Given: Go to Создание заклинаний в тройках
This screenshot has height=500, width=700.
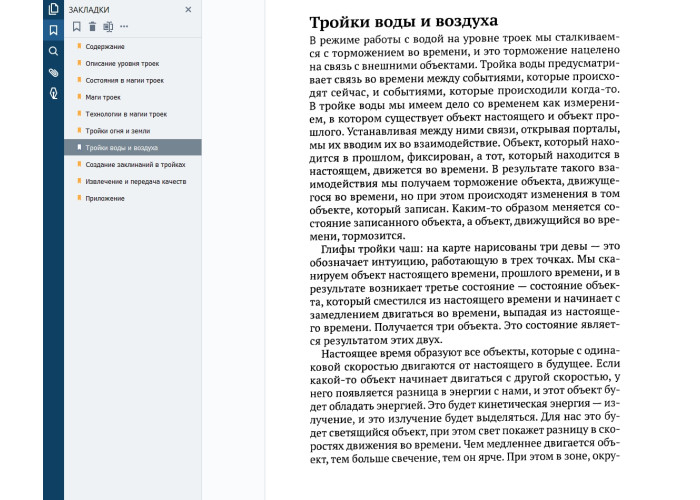Looking at the screenshot, I should (136, 164).
